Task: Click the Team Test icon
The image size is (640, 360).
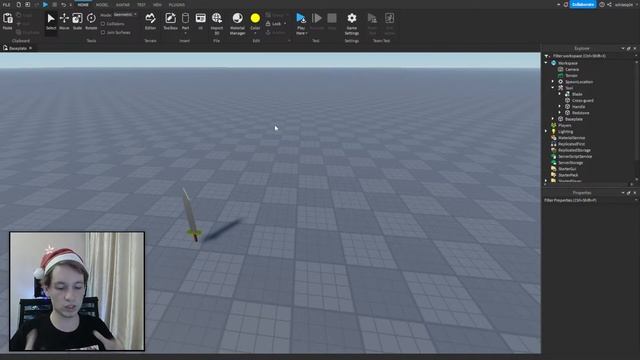Action: click(x=372, y=18)
